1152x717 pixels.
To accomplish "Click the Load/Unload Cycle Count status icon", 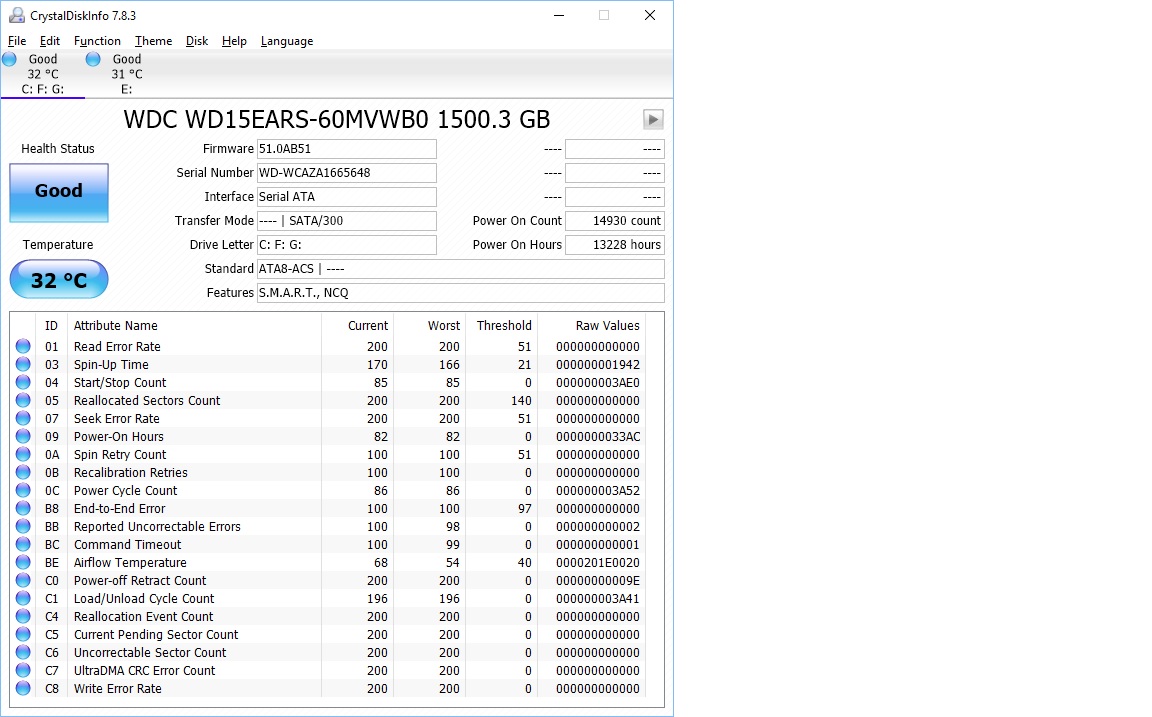I will pyautogui.click(x=24, y=598).
